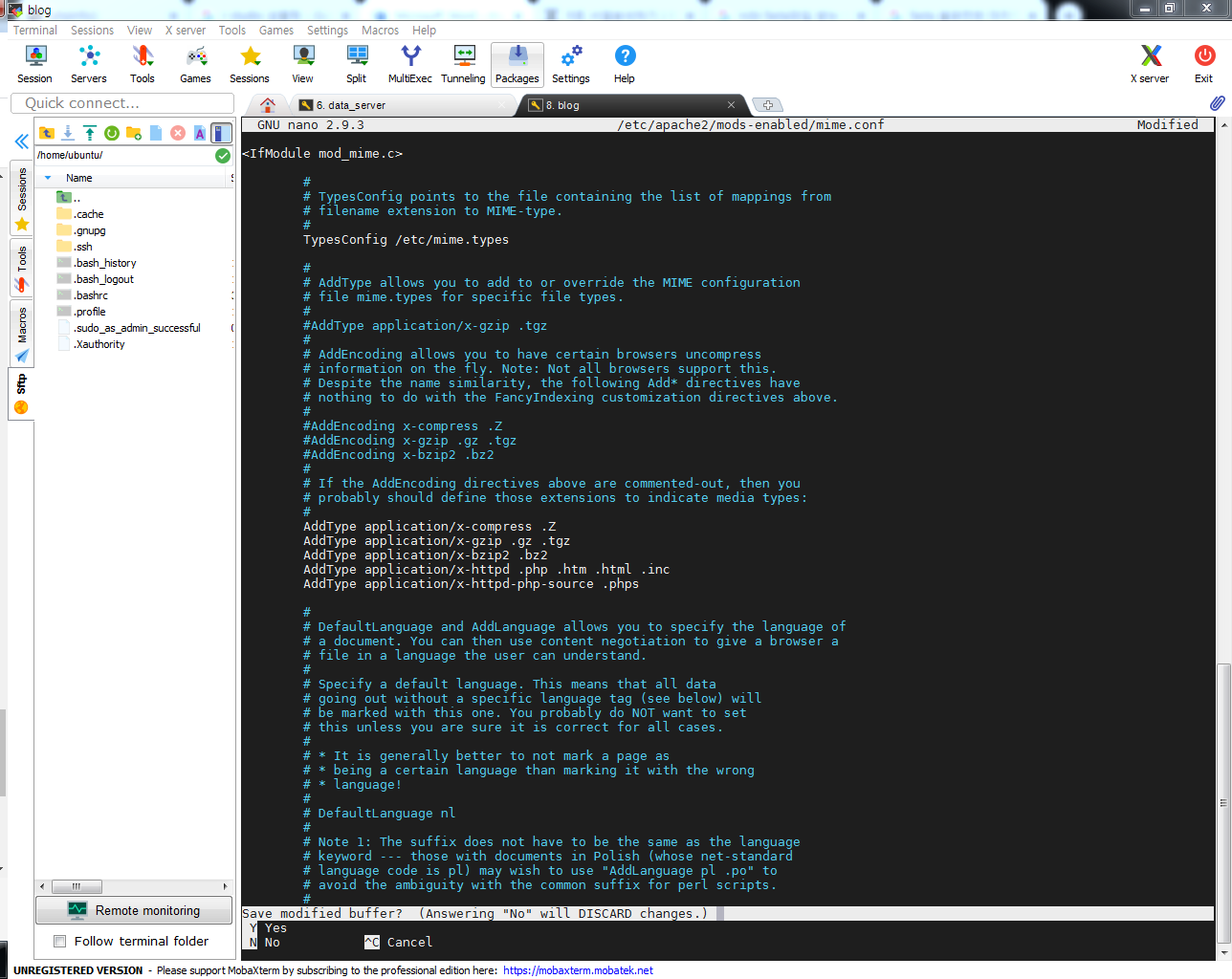Focus the Quick connect input field
This screenshot has width=1232, height=979.
122,103
